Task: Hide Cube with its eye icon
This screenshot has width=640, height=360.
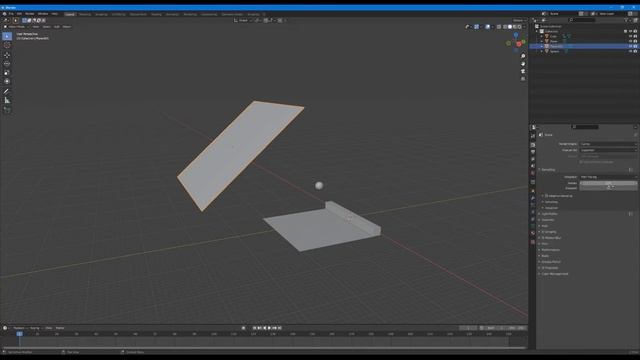Action: [x=631, y=36]
